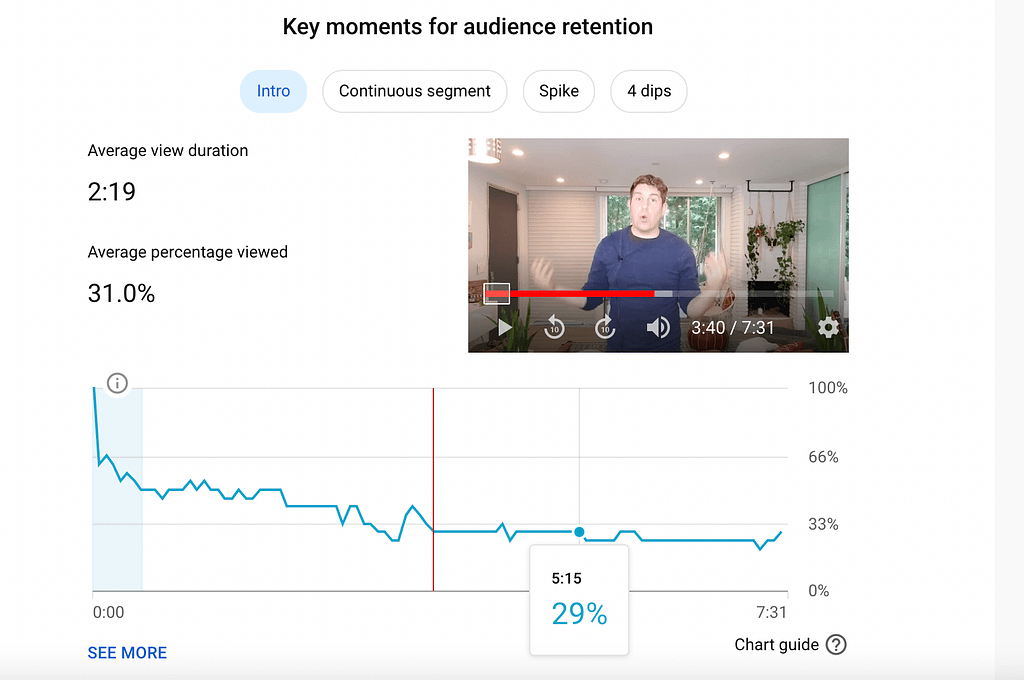
Task: Click the Average view duration label
Action: 168,150
